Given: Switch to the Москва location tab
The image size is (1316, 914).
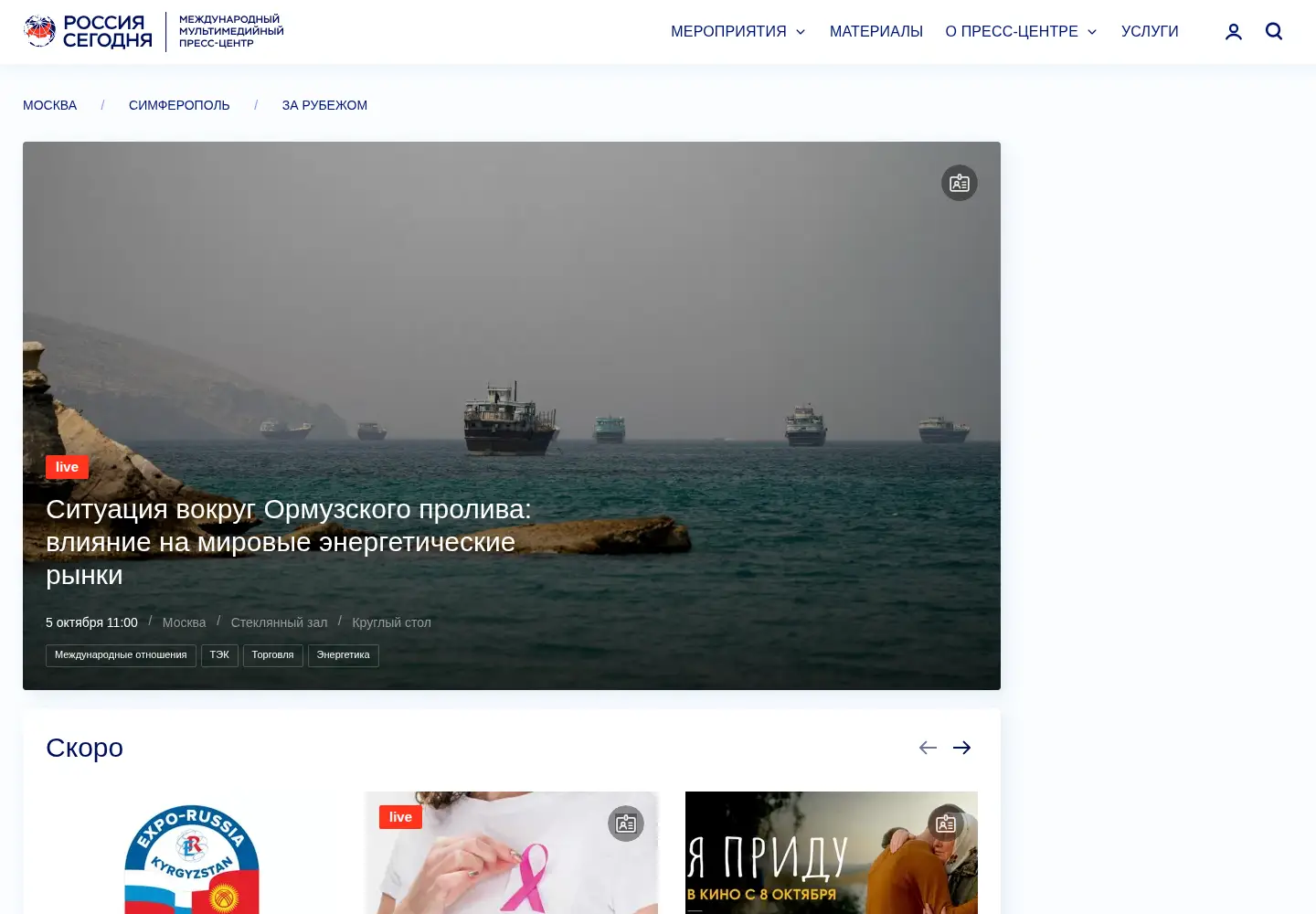Looking at the screenshot, I should [50, 105].
